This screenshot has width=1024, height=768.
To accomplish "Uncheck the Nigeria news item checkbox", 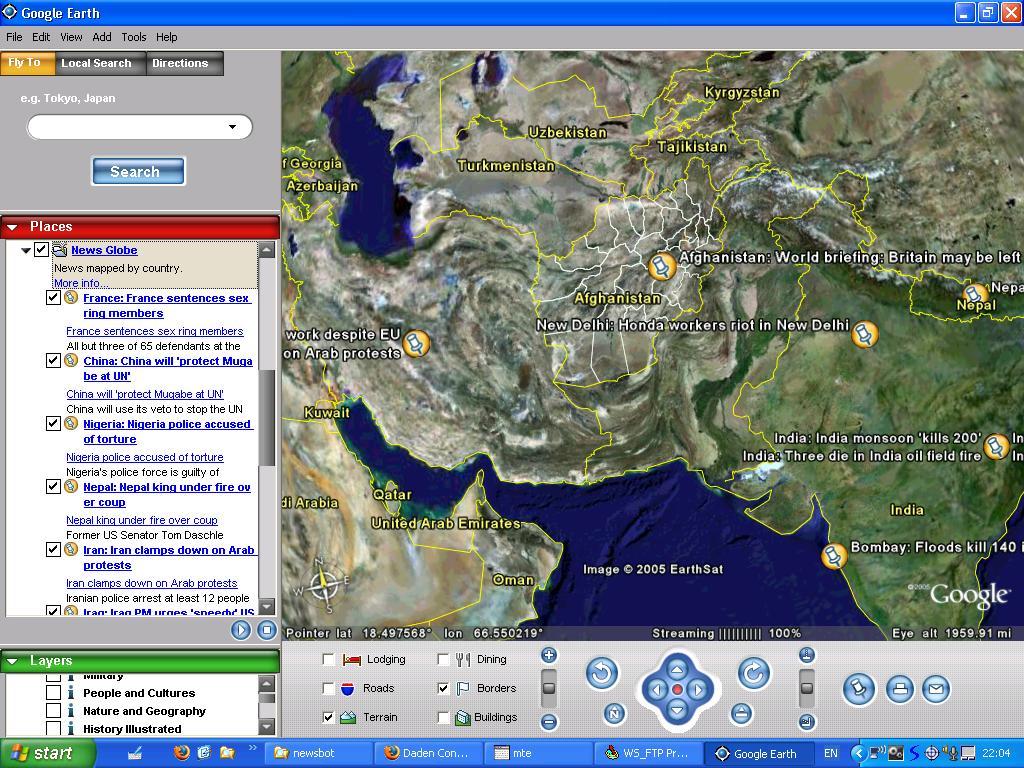I will 54,424.
